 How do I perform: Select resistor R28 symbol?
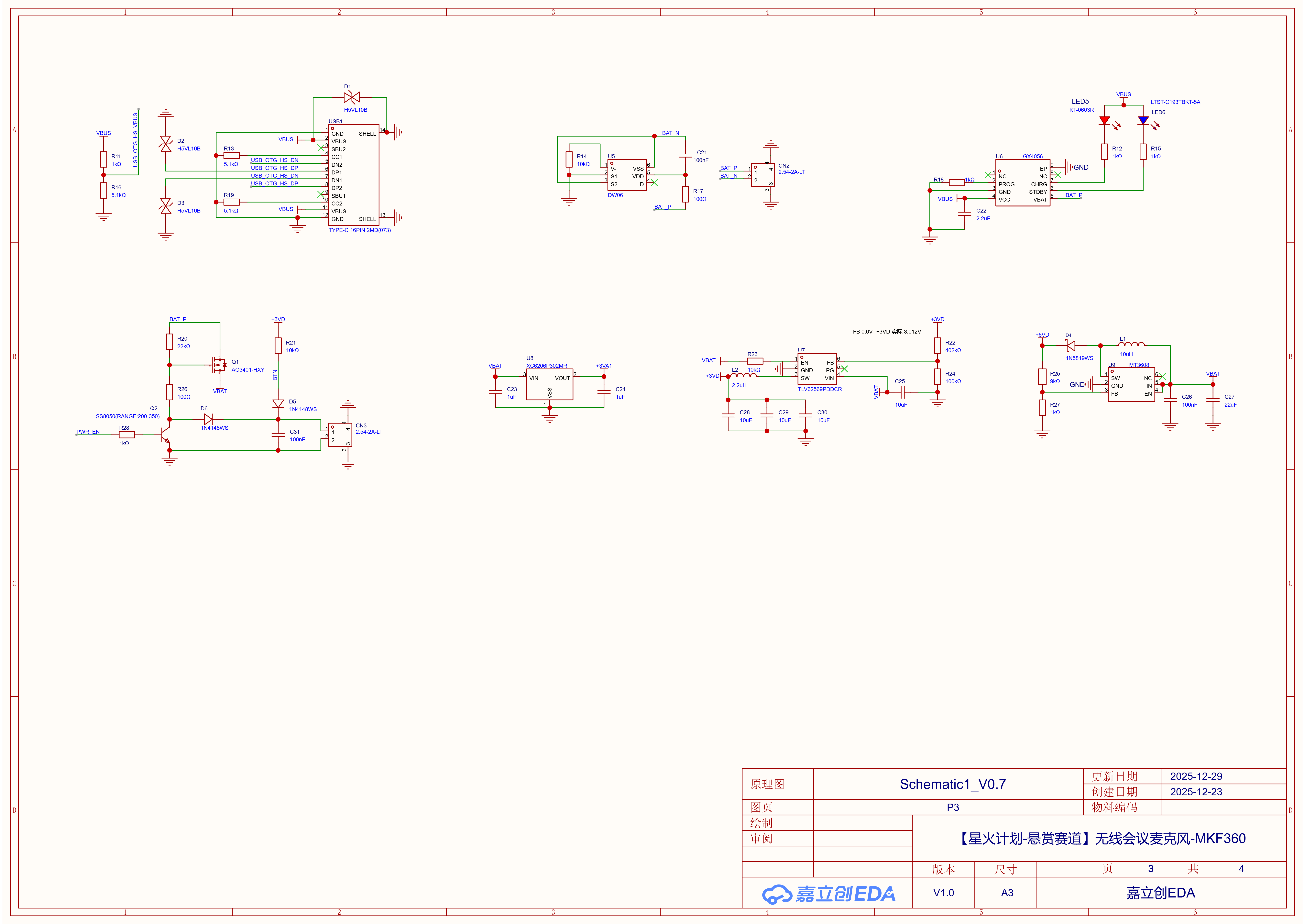coord(127,435)
